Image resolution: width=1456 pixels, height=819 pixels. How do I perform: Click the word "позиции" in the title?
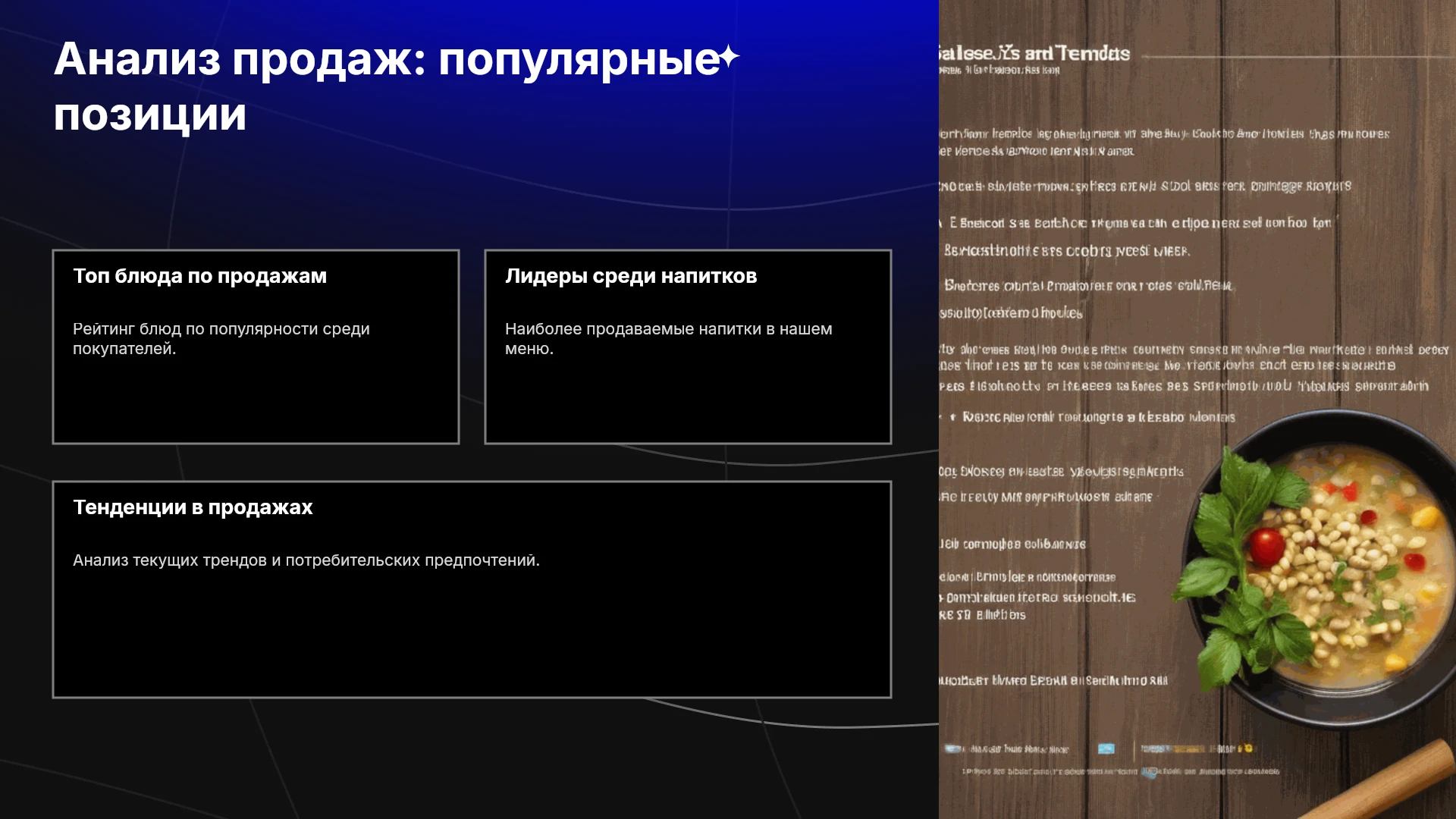pos(150,115)
